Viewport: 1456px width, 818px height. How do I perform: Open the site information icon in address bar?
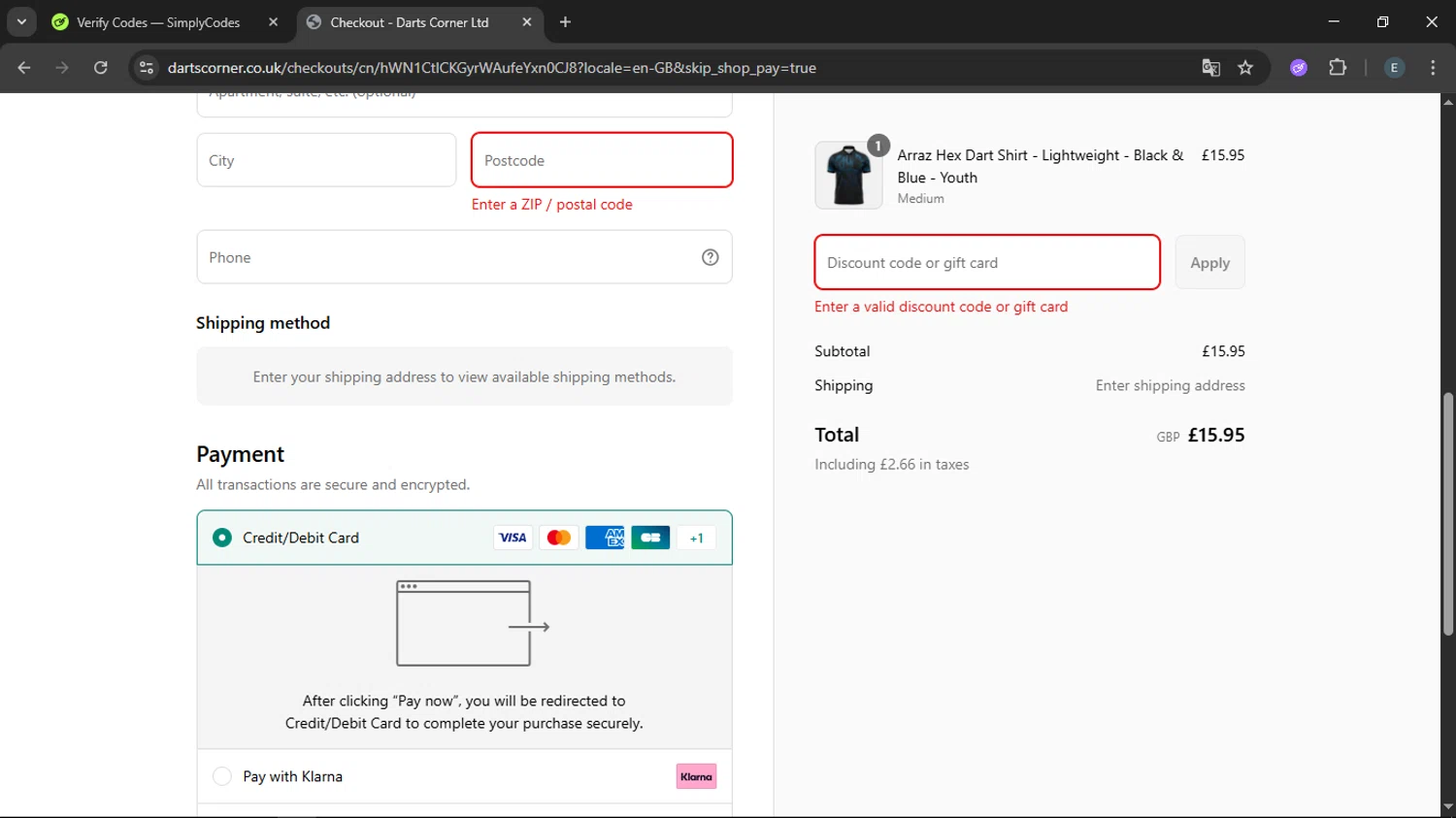(147, 68)
